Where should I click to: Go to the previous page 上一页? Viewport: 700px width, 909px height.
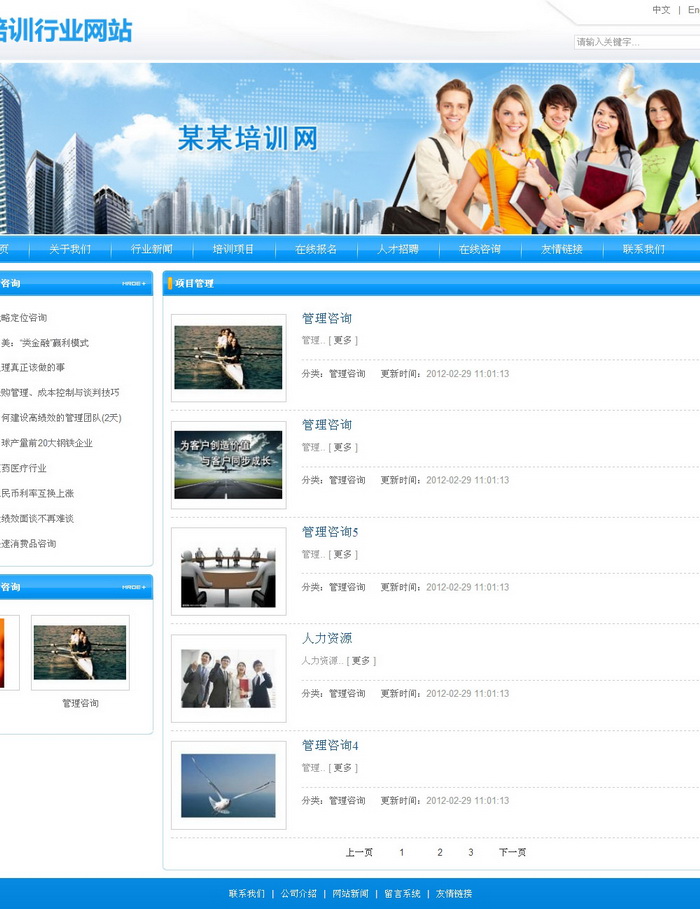(359, 852)
